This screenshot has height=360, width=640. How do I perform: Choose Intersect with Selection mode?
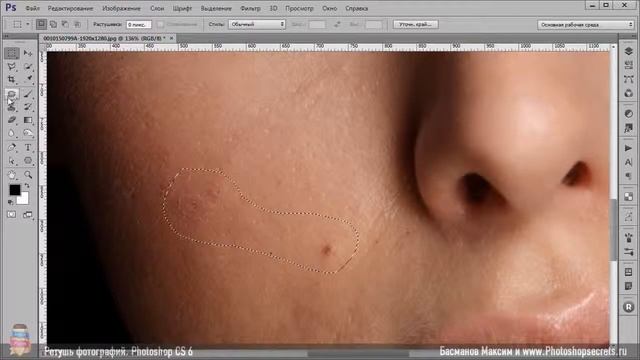[77, 24]
